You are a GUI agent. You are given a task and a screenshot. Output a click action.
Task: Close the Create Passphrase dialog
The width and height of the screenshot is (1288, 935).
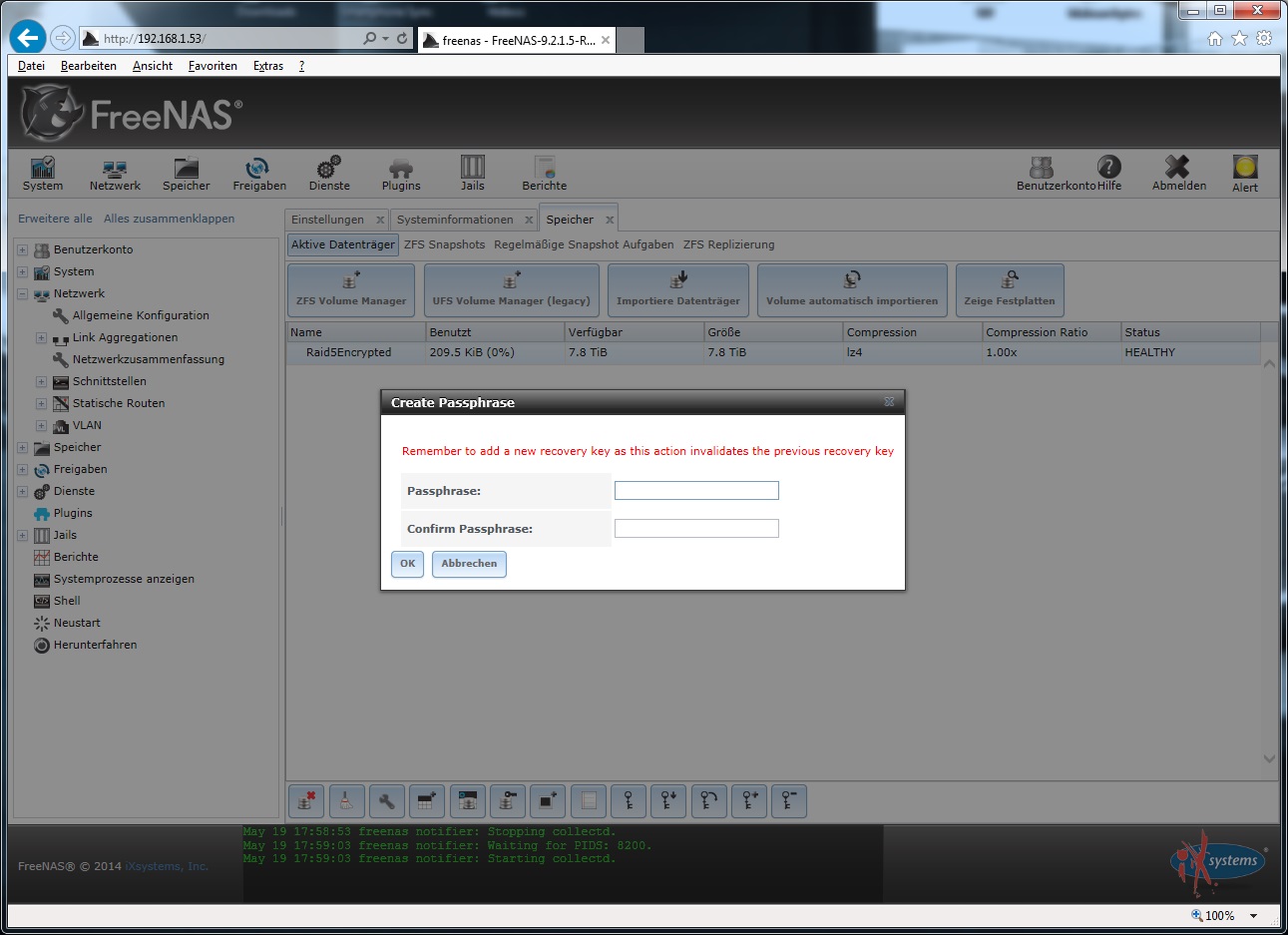point(889,402)
